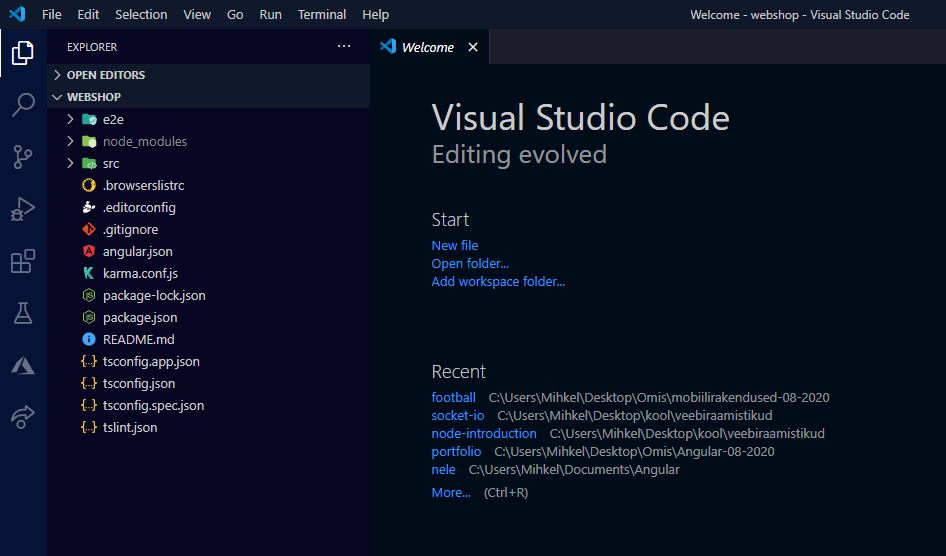Viewport: 946px width, 556px height.
Task: Select the Welcome tab
Action: click(x=430, y=47)
